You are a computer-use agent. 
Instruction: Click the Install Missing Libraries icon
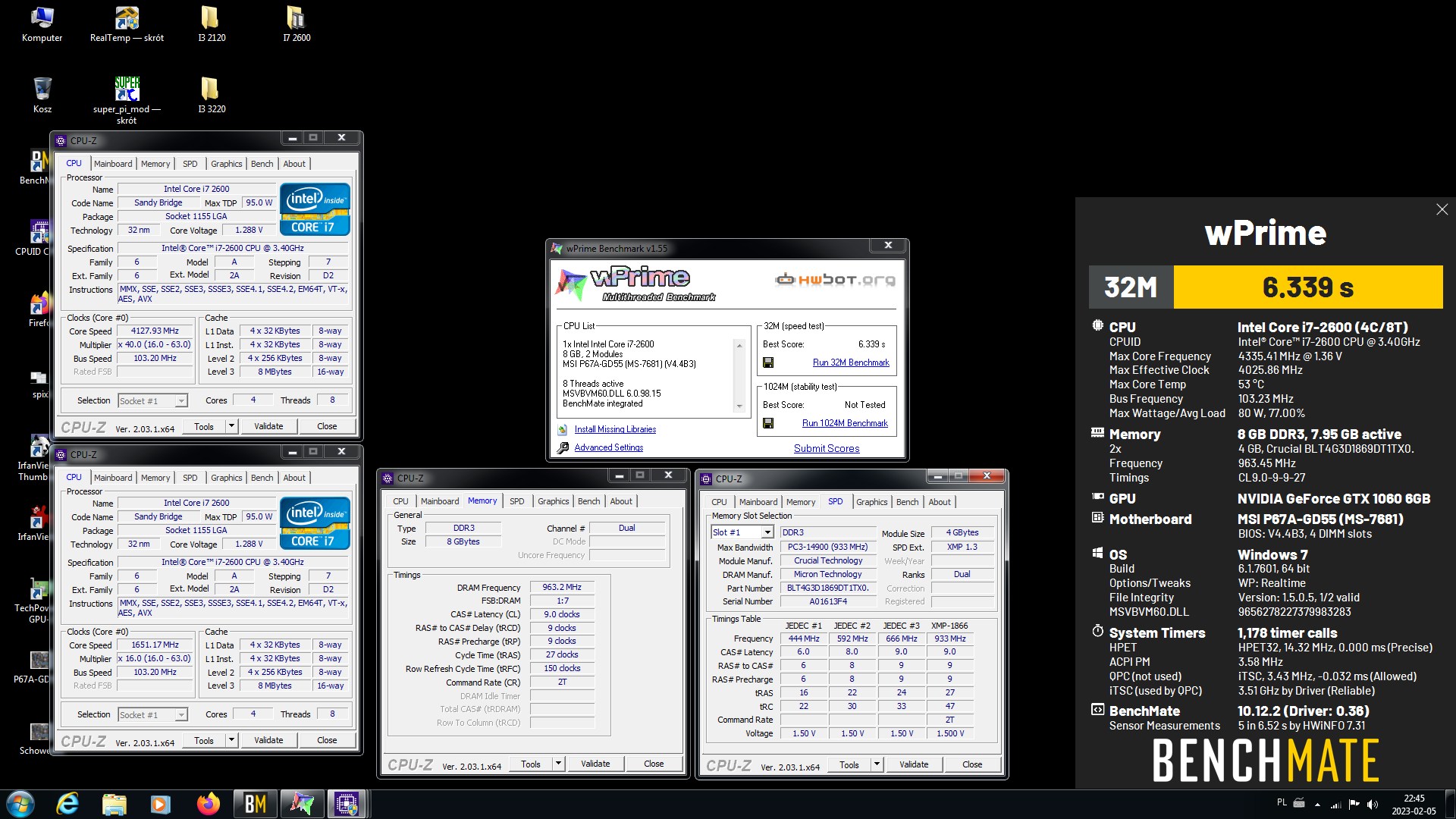tap(563, 429)
